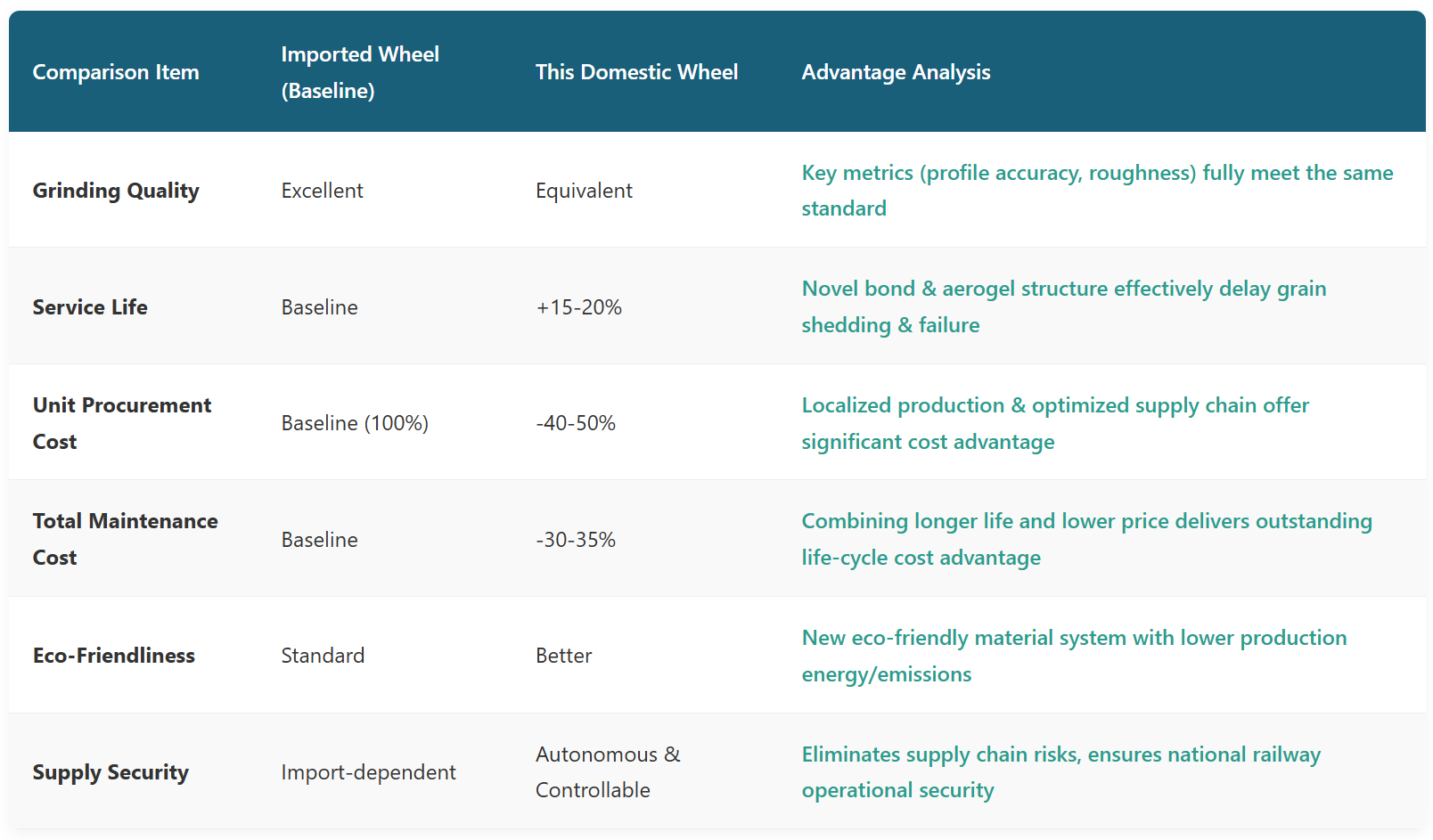Select the Unit Procurement Cost row label
The width and height of the screenshot is (1433, 840).
pyautogui.click(x=122, y=423)
